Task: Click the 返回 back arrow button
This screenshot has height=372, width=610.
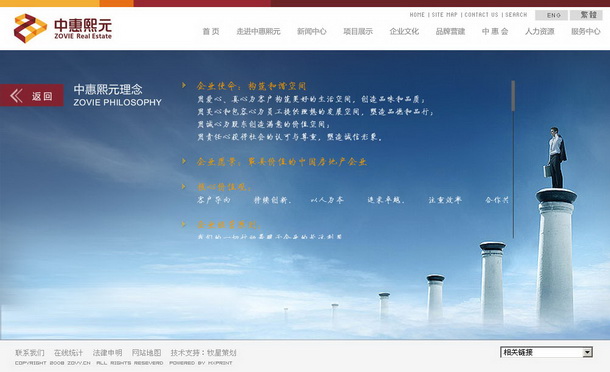Action: click(x=32, y=95)
